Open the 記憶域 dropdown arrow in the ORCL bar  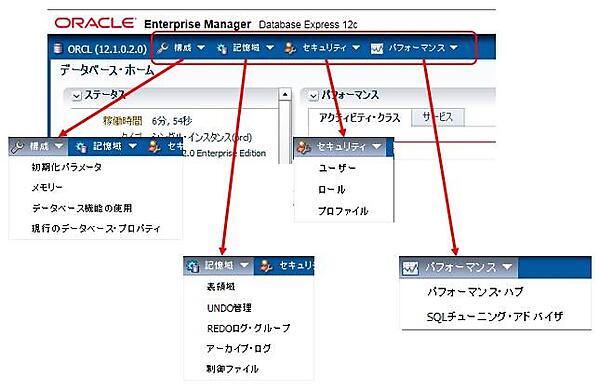point(269,48)
